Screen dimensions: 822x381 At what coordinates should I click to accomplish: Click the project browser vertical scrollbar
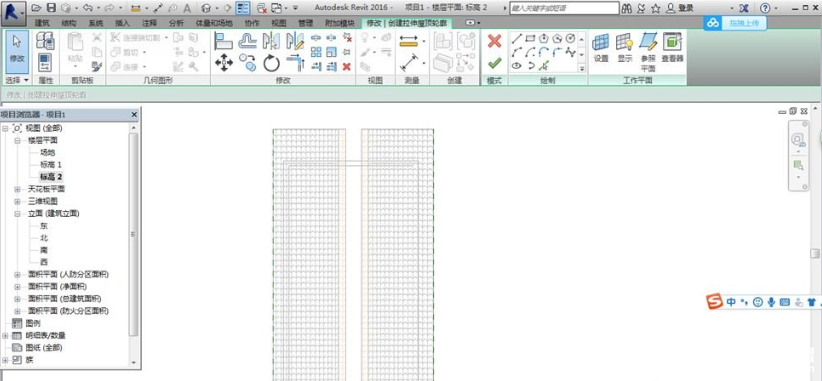click(133, 234)
